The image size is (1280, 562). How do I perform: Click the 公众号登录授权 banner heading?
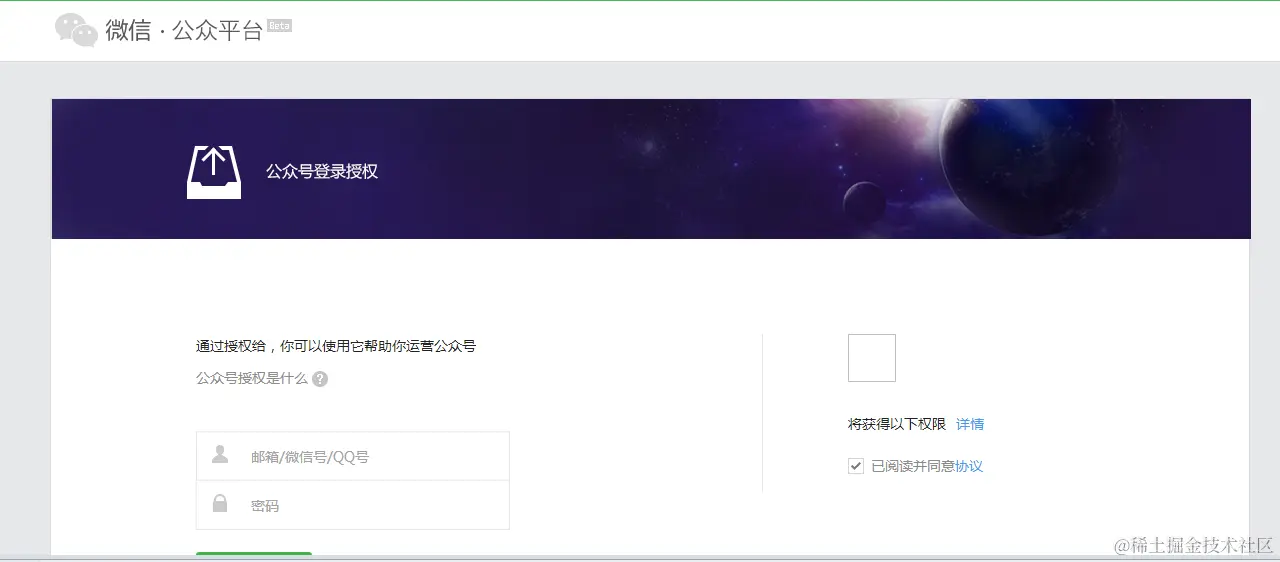[322, 171]
